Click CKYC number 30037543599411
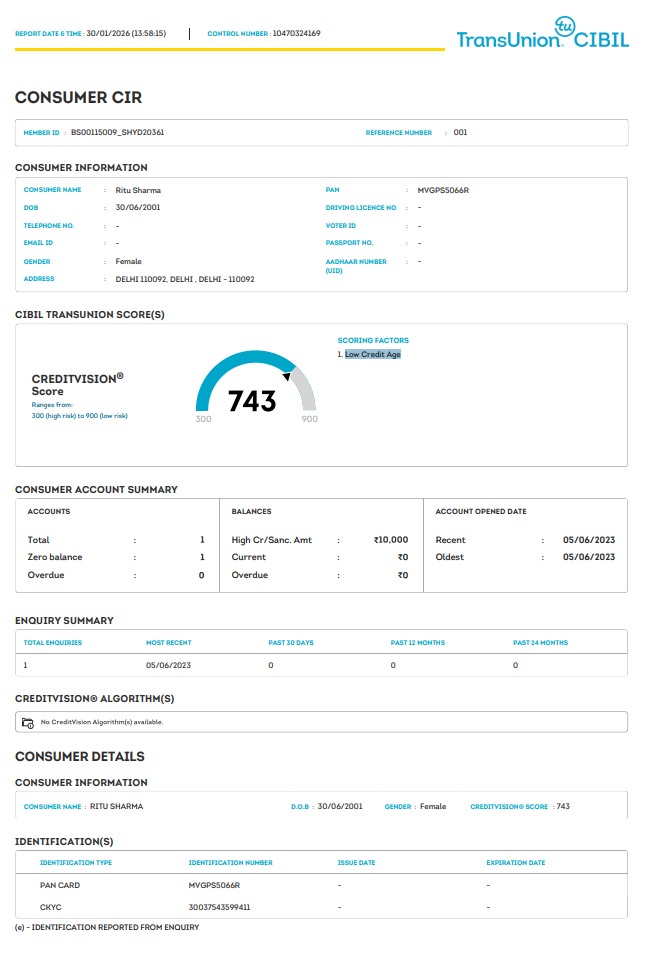Viewport: 647px width, 976px height. 219,908
